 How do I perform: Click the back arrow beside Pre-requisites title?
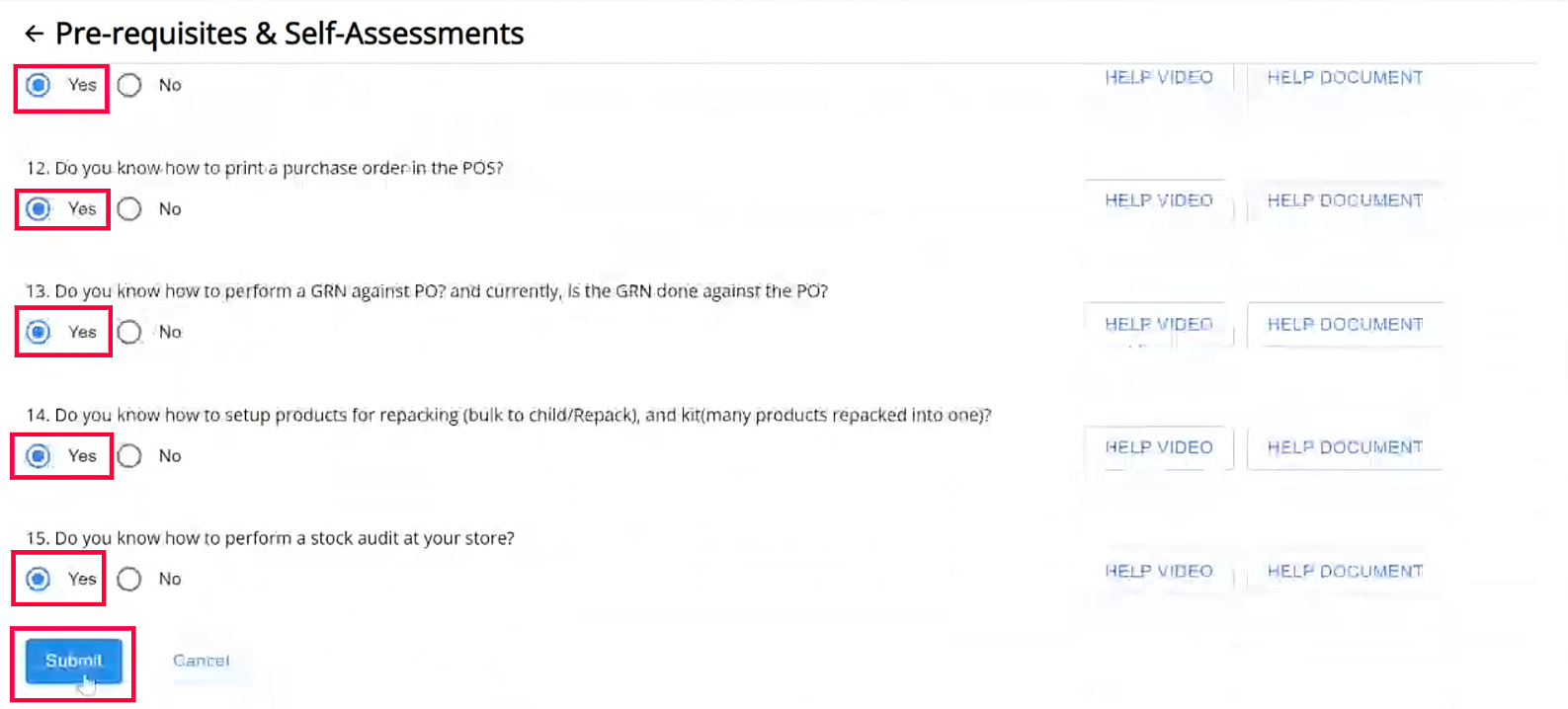click(35, 35)
